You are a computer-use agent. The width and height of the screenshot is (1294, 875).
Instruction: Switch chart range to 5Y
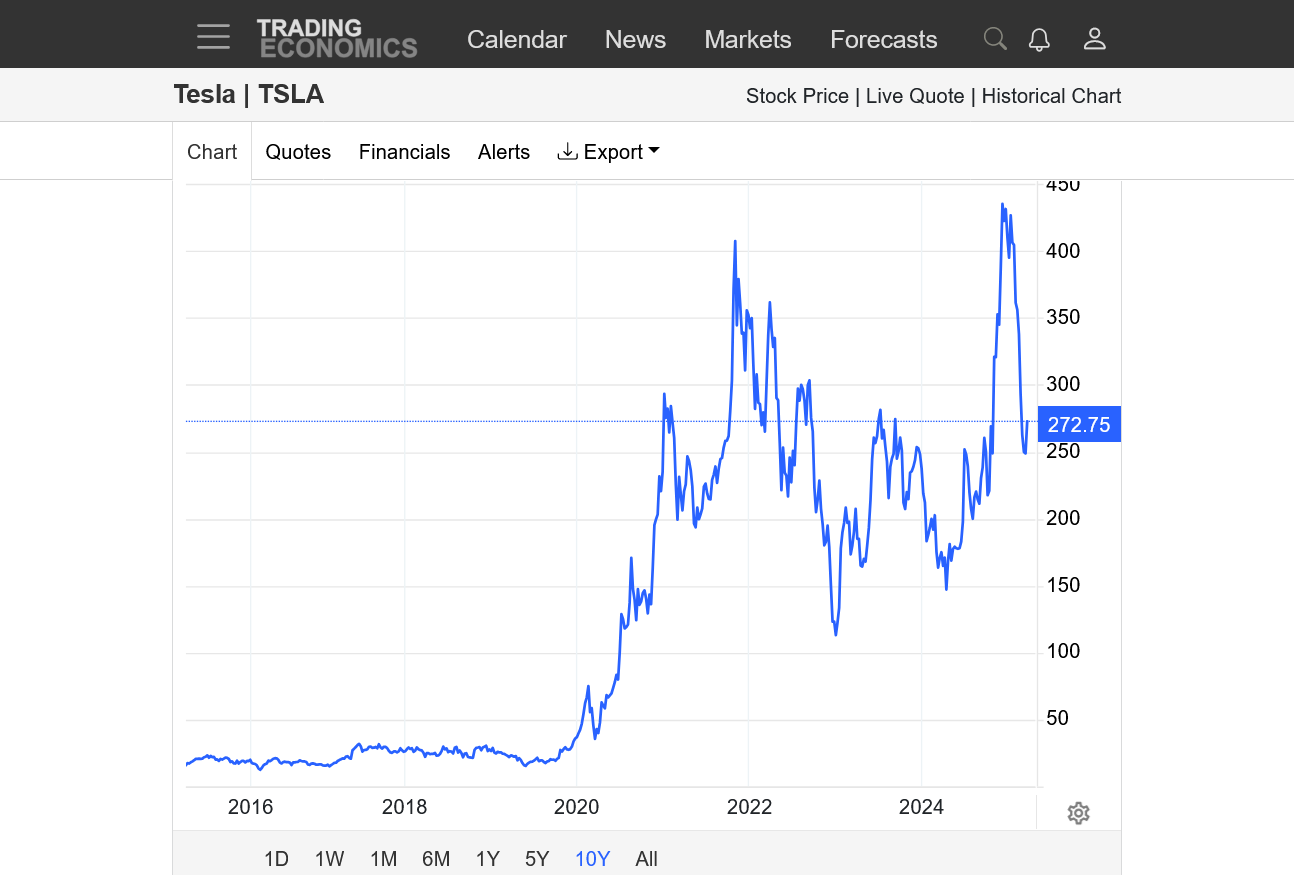click(537, 858)
